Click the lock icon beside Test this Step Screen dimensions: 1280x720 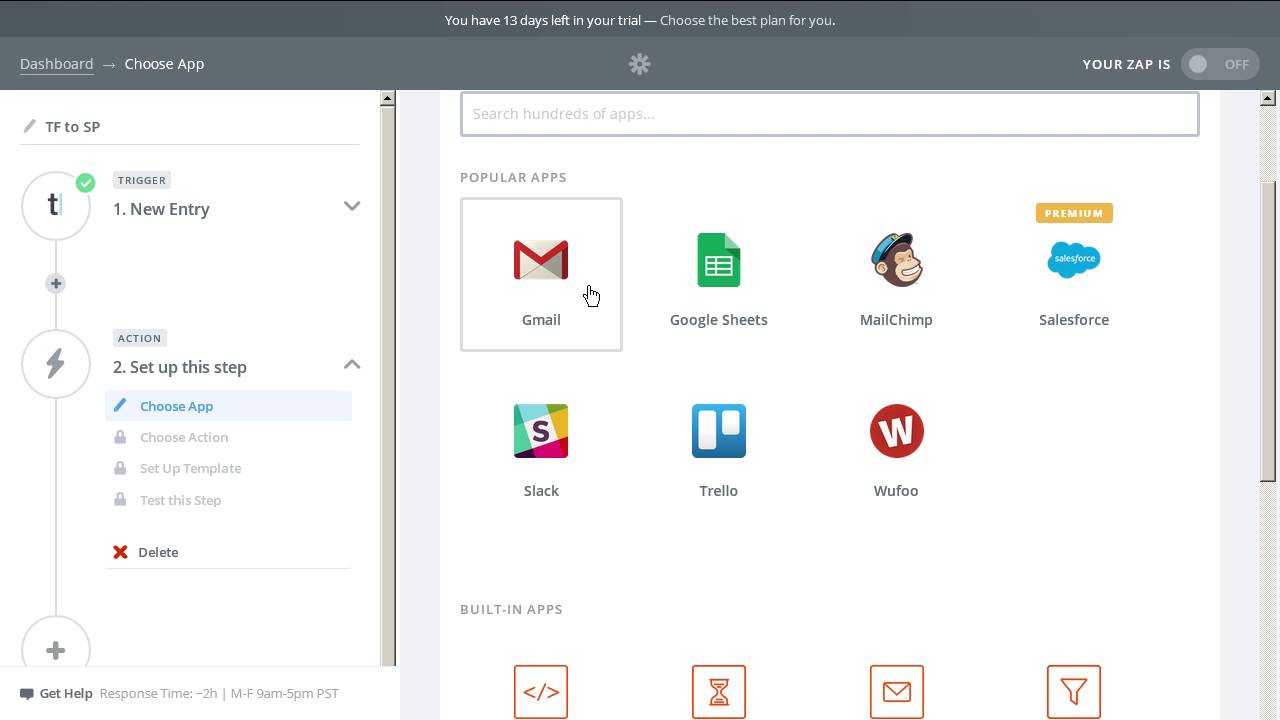coord(120,499)
